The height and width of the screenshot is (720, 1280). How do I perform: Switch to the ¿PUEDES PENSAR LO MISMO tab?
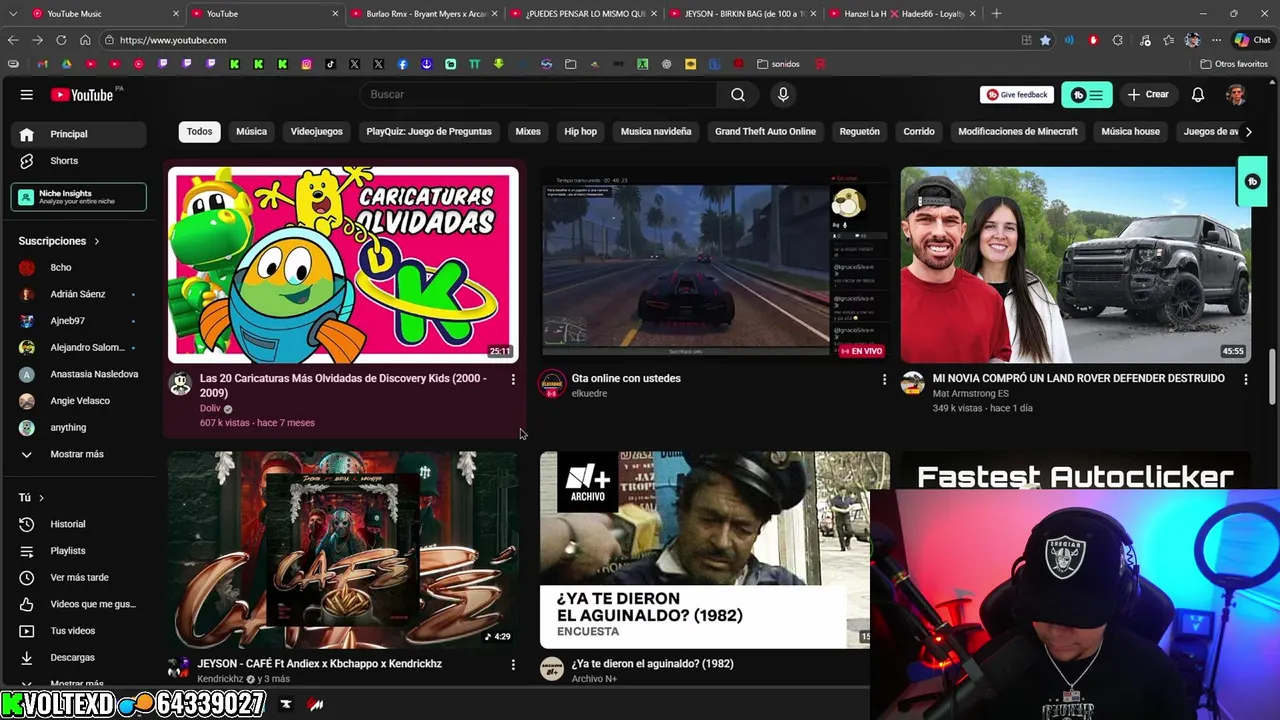584,14
